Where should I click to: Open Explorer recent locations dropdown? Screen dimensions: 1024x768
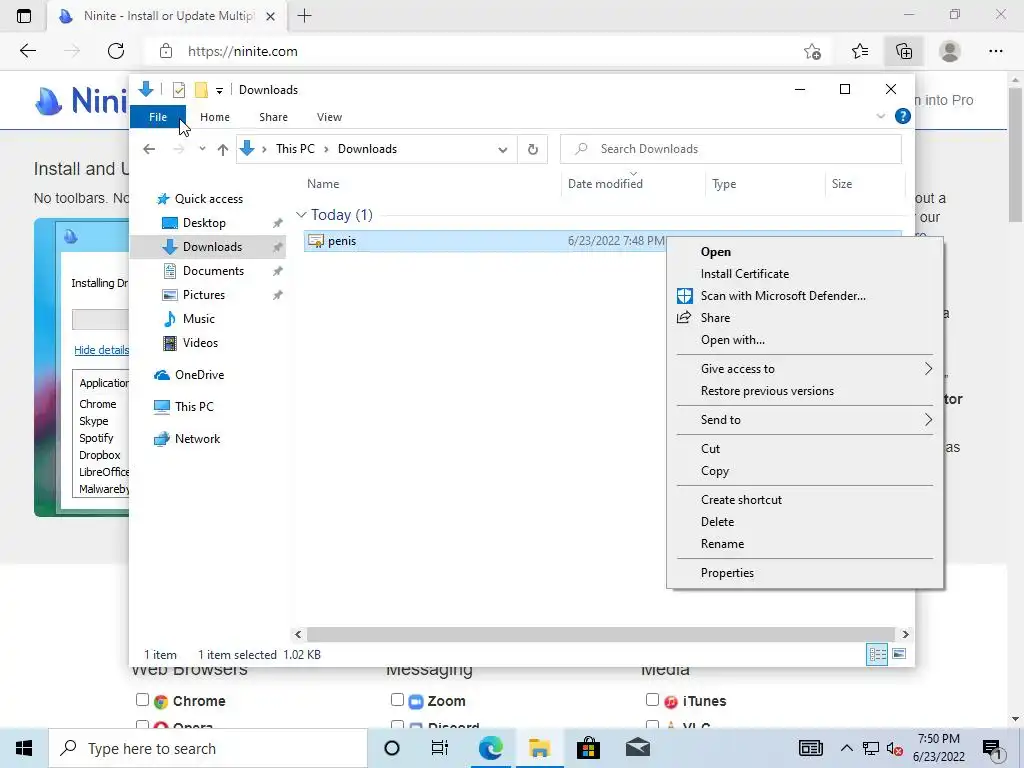click(202, 149)
